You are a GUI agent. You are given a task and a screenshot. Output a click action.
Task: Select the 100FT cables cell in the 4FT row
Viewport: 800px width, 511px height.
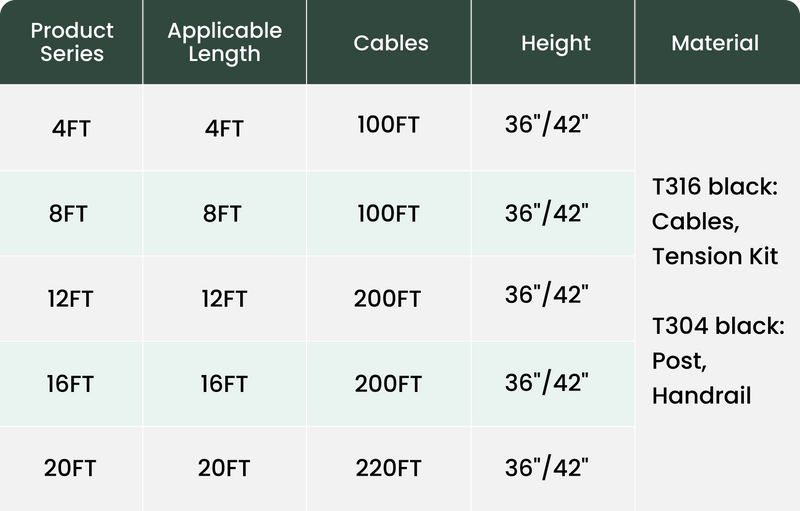point(388,126)
